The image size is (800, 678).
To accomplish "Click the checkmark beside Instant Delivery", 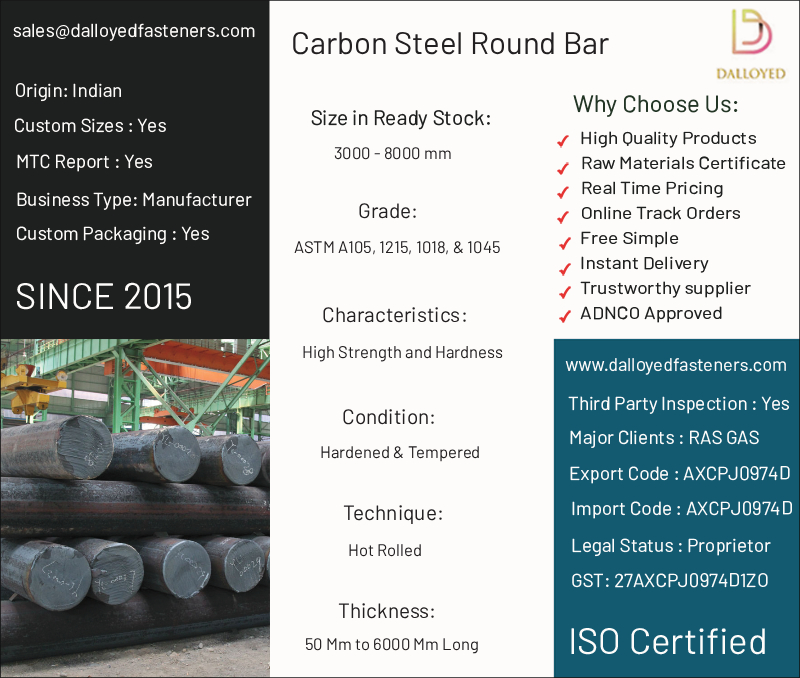I will 564,268.
